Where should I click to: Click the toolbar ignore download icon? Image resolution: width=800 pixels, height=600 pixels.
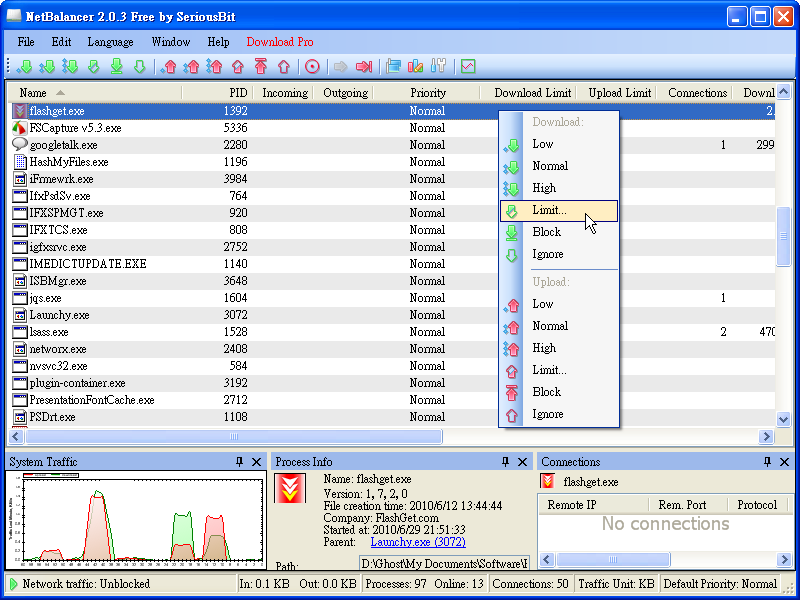(140, 66)
